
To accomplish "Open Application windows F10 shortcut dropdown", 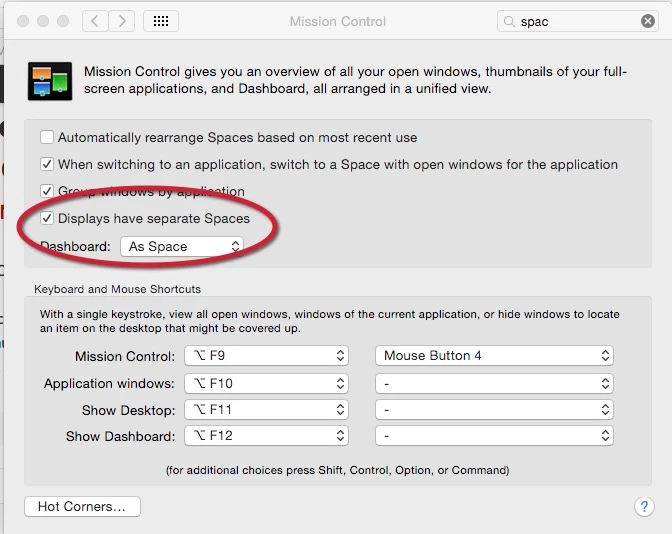I will [x=266, y=383].
